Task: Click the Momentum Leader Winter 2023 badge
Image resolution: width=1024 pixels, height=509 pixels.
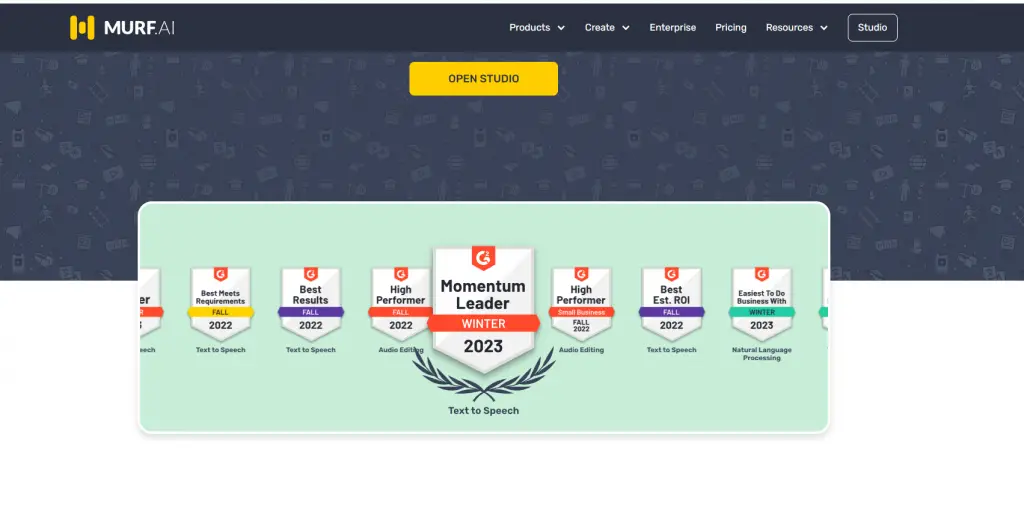Action: tap(483, 310)
